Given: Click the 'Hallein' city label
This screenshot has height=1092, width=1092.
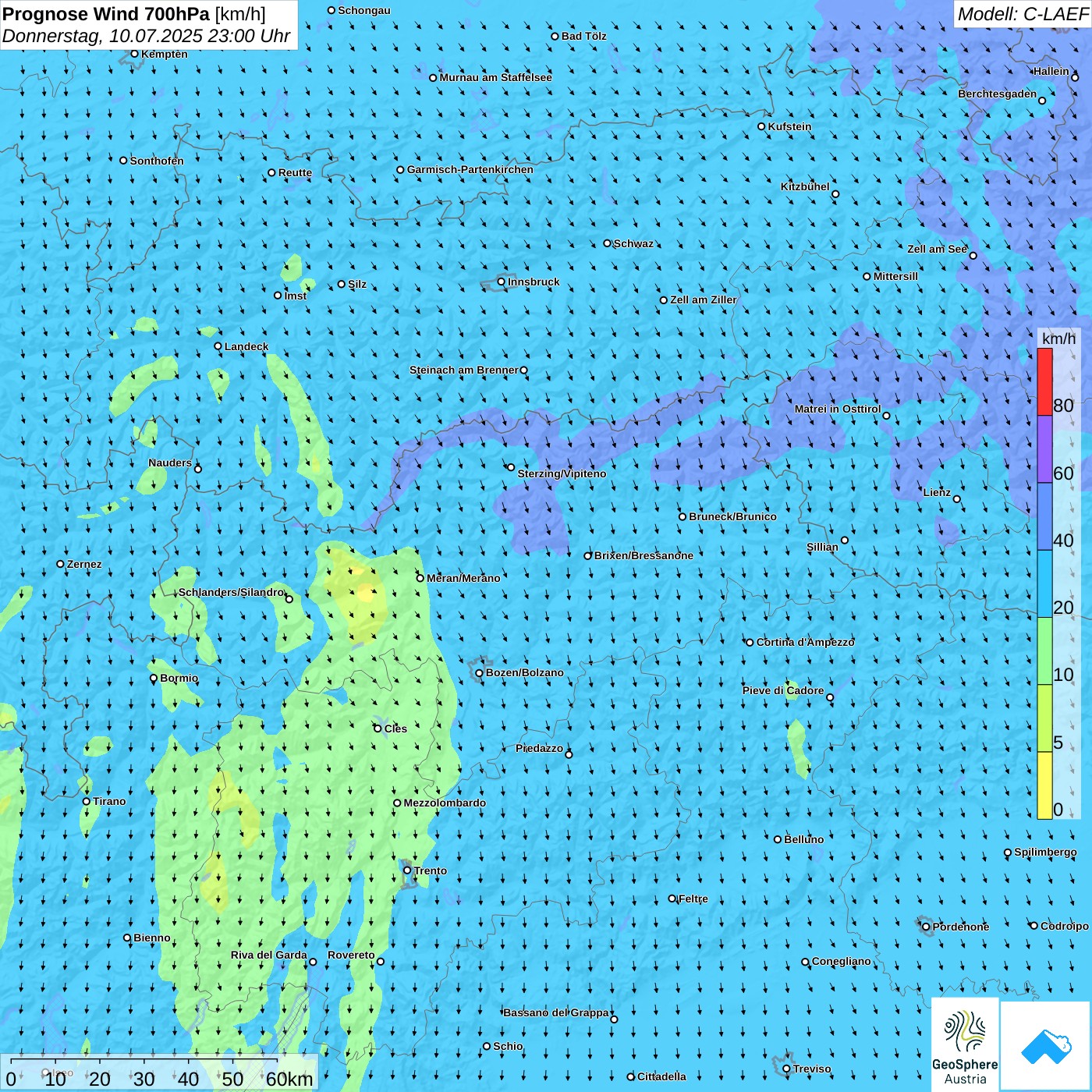Looking at the screenshot, I should point(1051,71).
